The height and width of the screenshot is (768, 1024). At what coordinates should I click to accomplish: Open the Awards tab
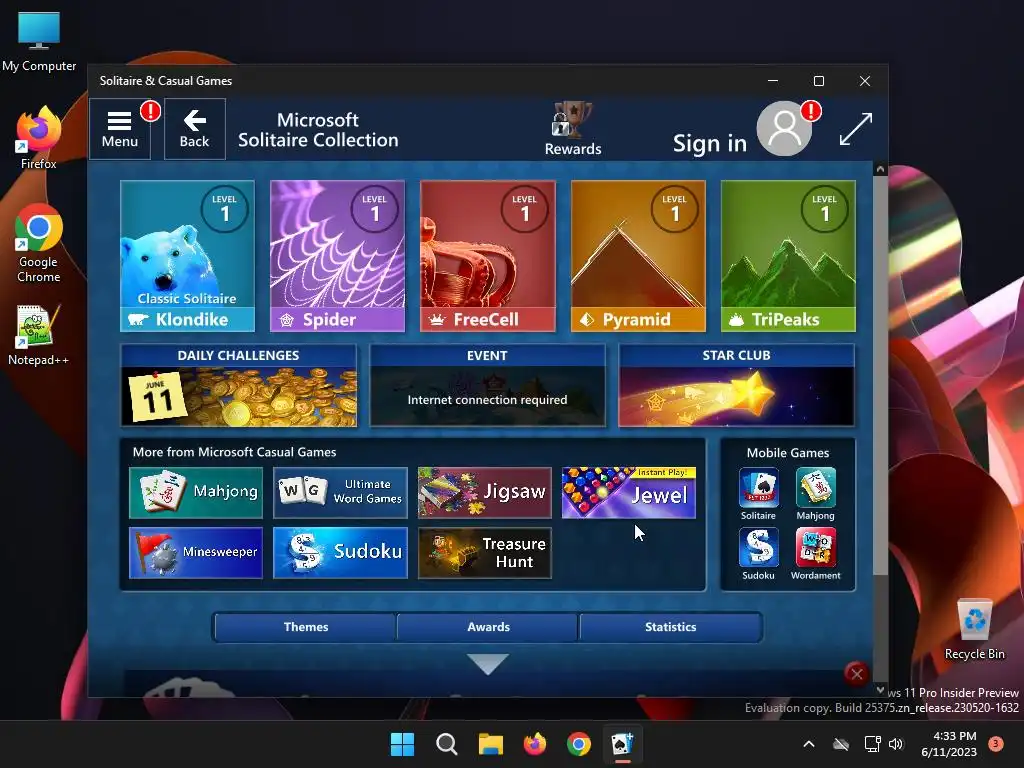pyautogui.click(x=488, y=627)
